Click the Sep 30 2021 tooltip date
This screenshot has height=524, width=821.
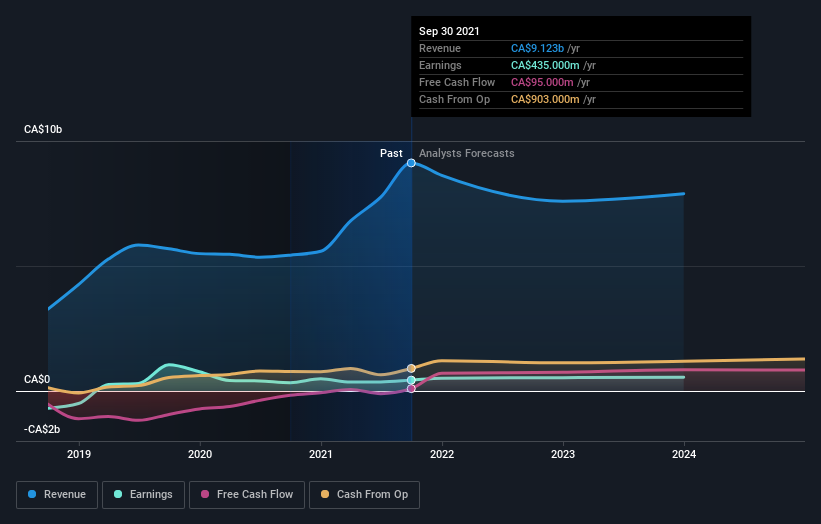pos(449,31)
